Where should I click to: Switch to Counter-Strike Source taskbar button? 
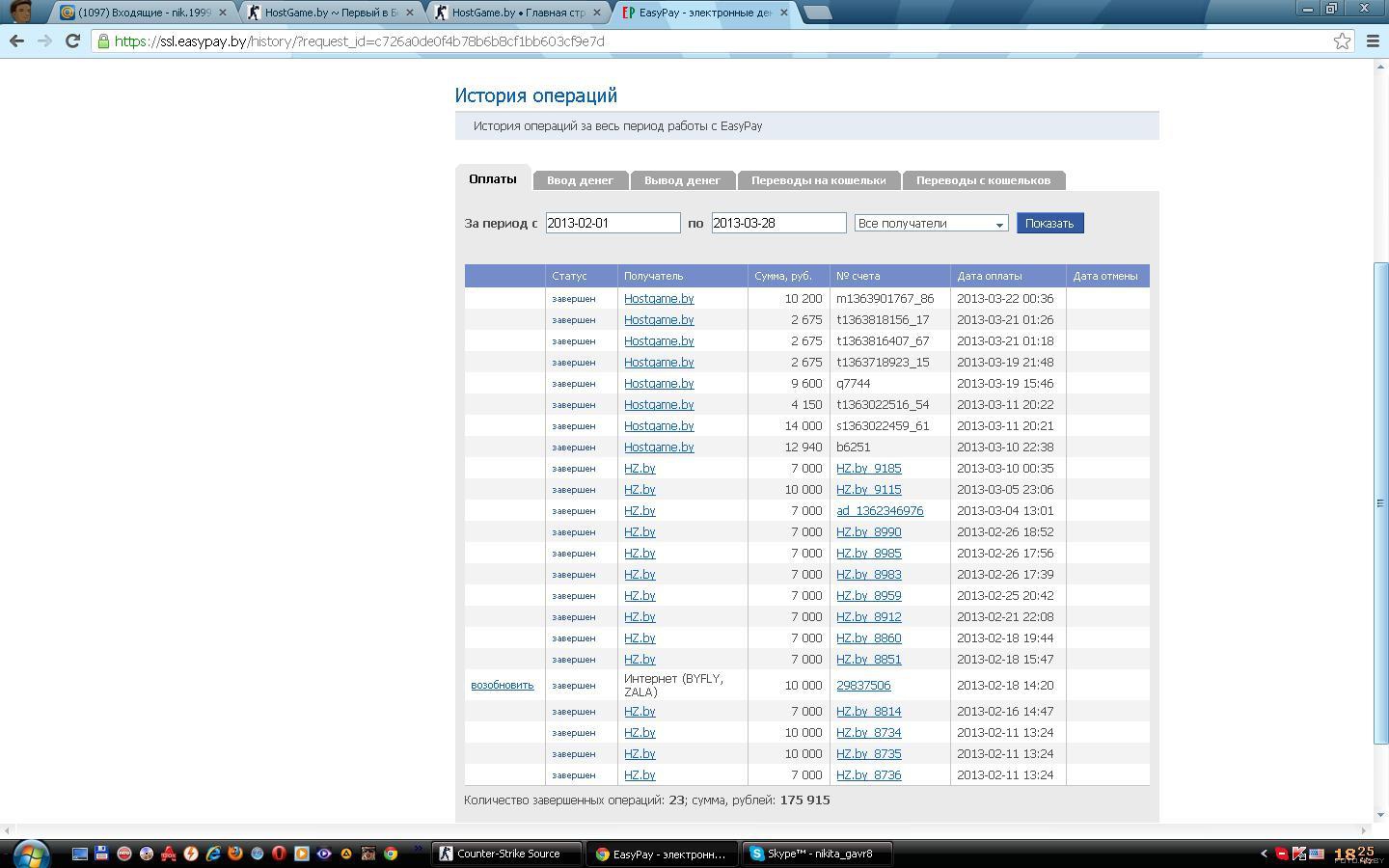coord(507,854)
